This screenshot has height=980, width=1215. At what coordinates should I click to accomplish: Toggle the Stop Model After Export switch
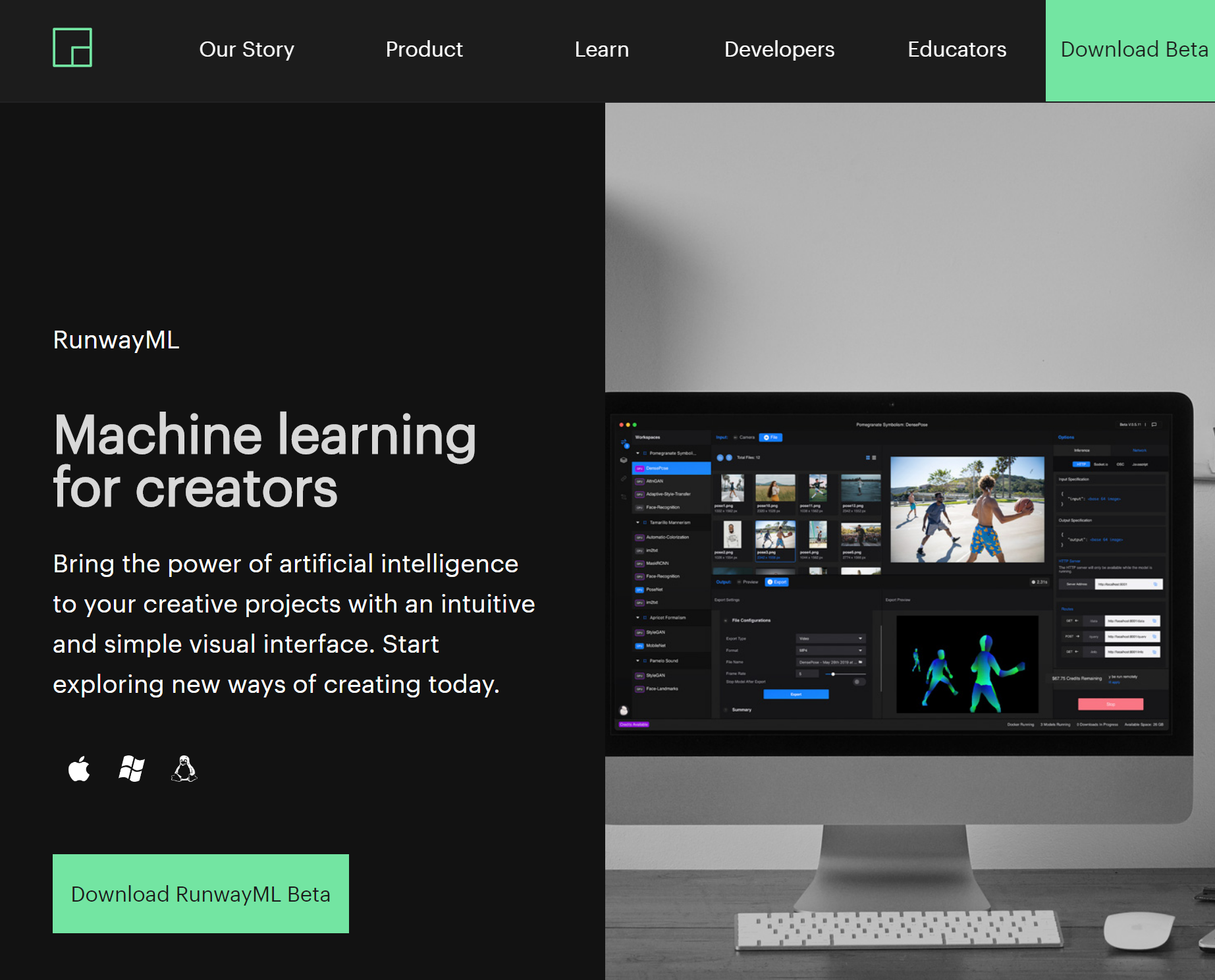point(858,682)
